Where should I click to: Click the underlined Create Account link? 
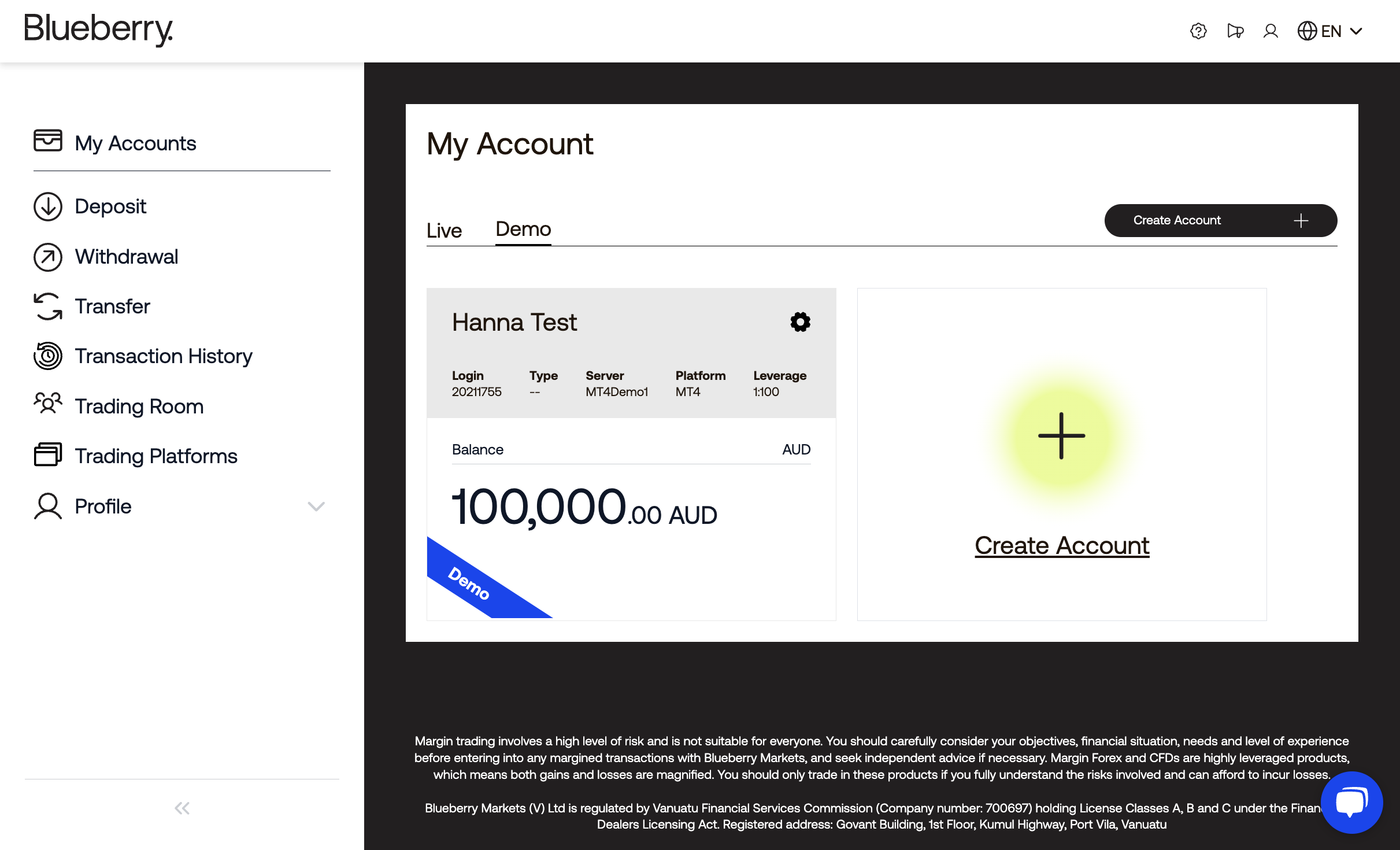pyautogui.click(x=1062, y=545)
